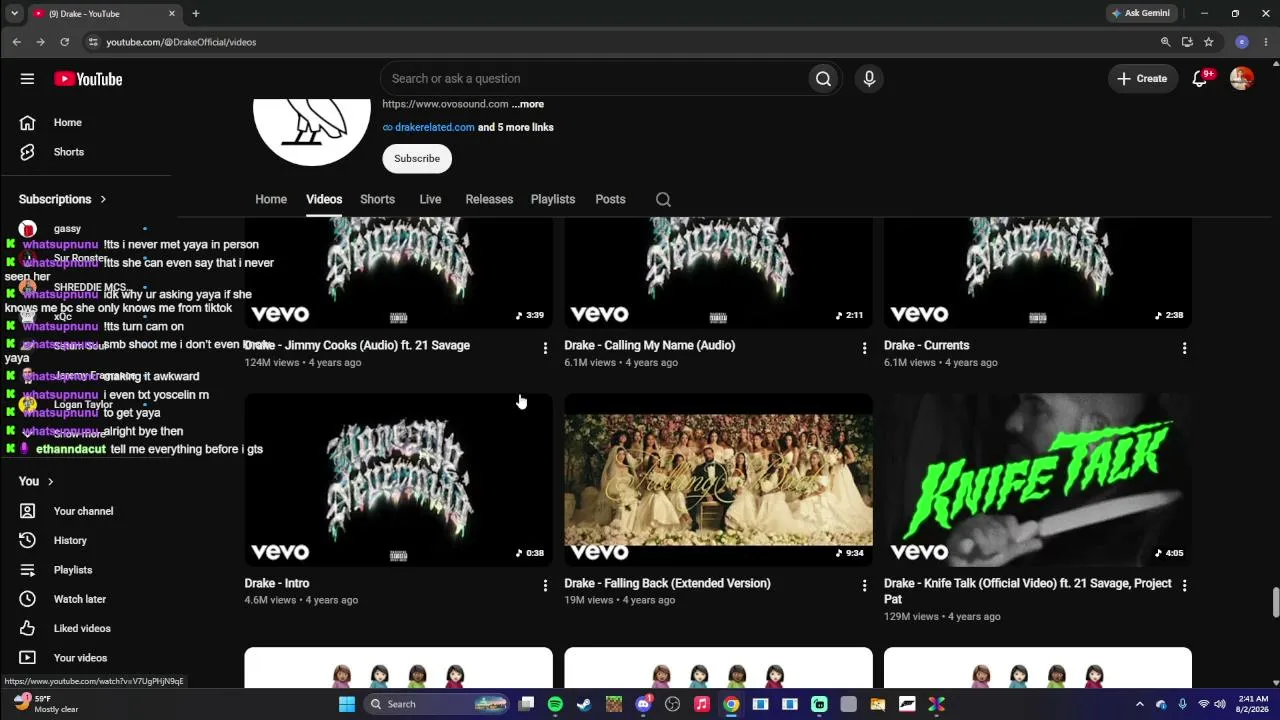This screenshot has width=1280, height=720.
Task: Open the Chrome three-dot menu
Action: 1266,42
